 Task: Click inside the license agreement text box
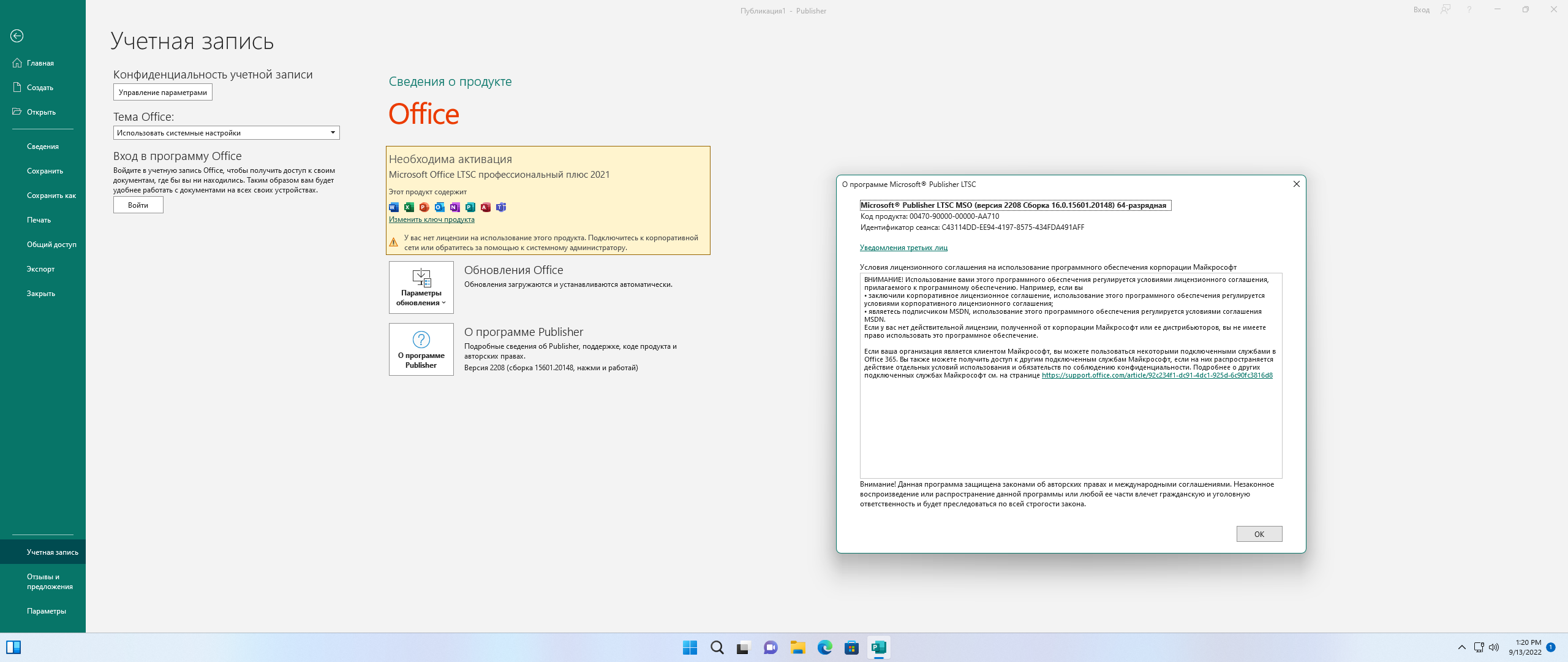tap(1071, 375)
